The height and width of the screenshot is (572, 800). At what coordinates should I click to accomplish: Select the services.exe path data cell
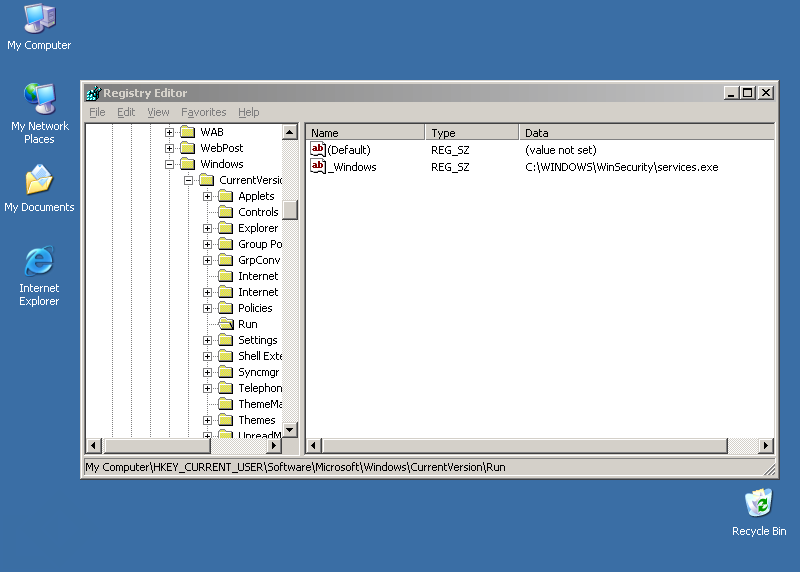coord(621,167)
